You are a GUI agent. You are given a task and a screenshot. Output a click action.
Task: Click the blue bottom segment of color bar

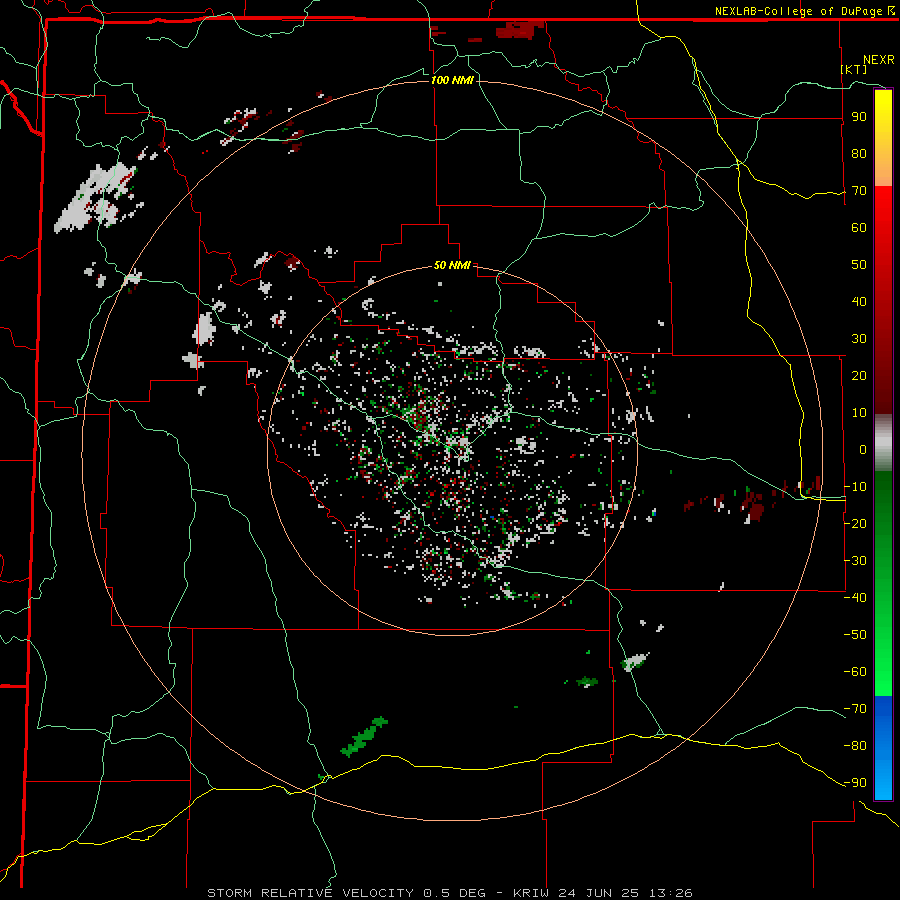point(883,747)
